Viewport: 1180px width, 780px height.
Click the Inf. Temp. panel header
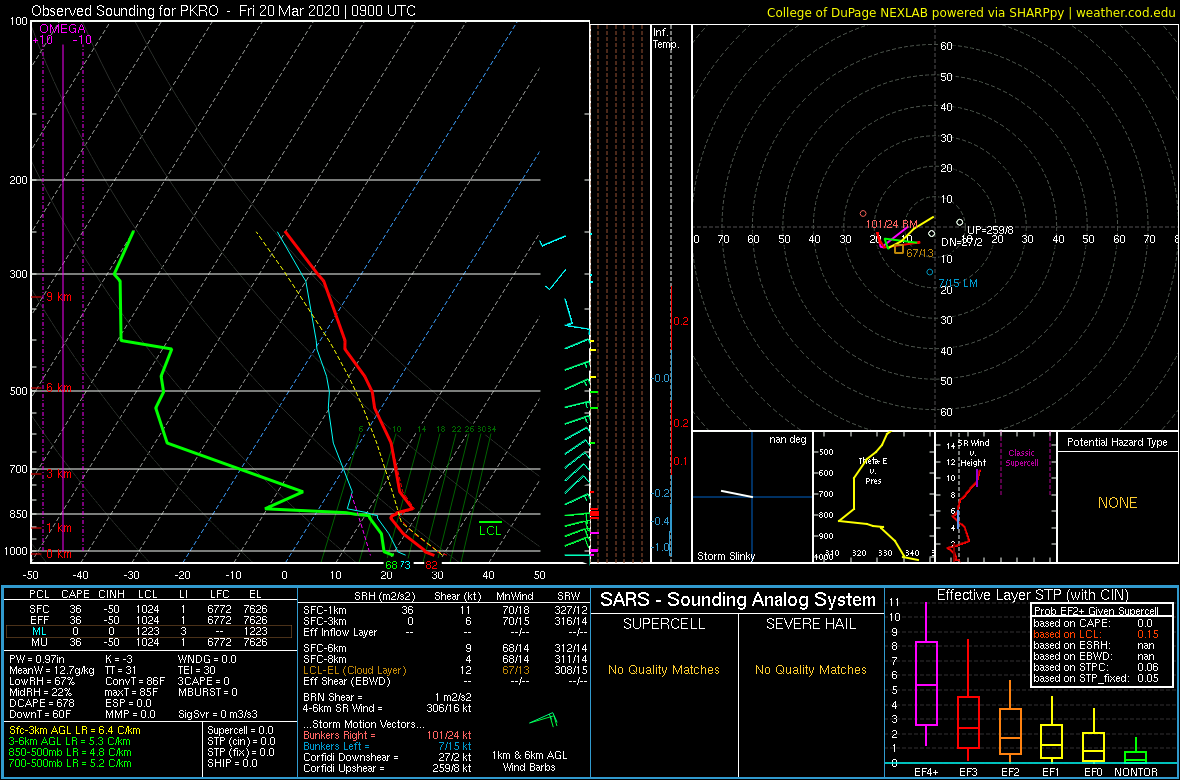[x=667, y=38]
